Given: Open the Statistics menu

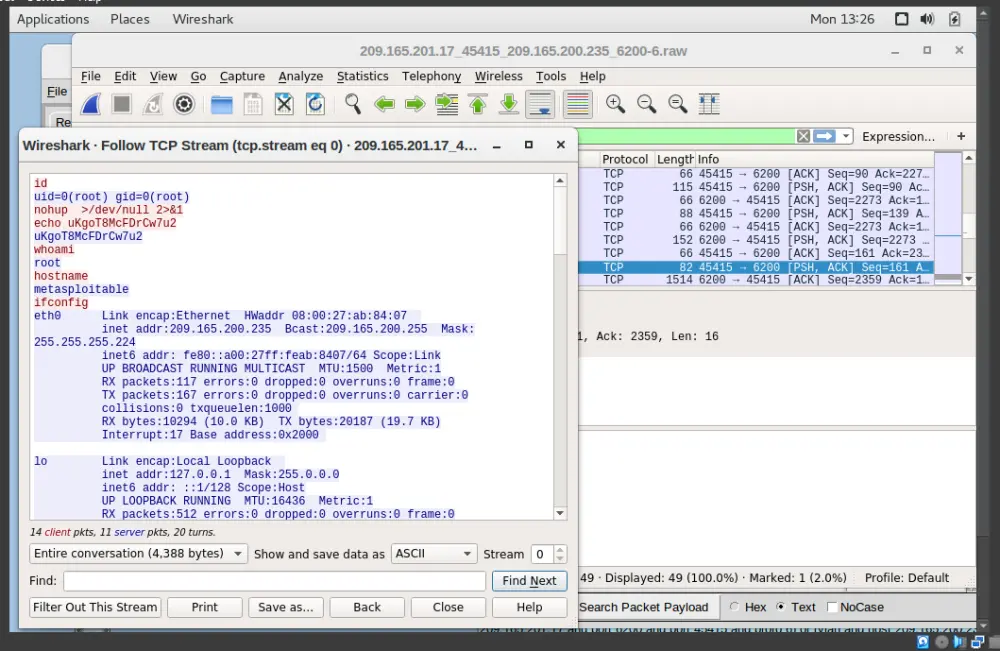Looking at the screenshot, I should (x=362, y=76).
